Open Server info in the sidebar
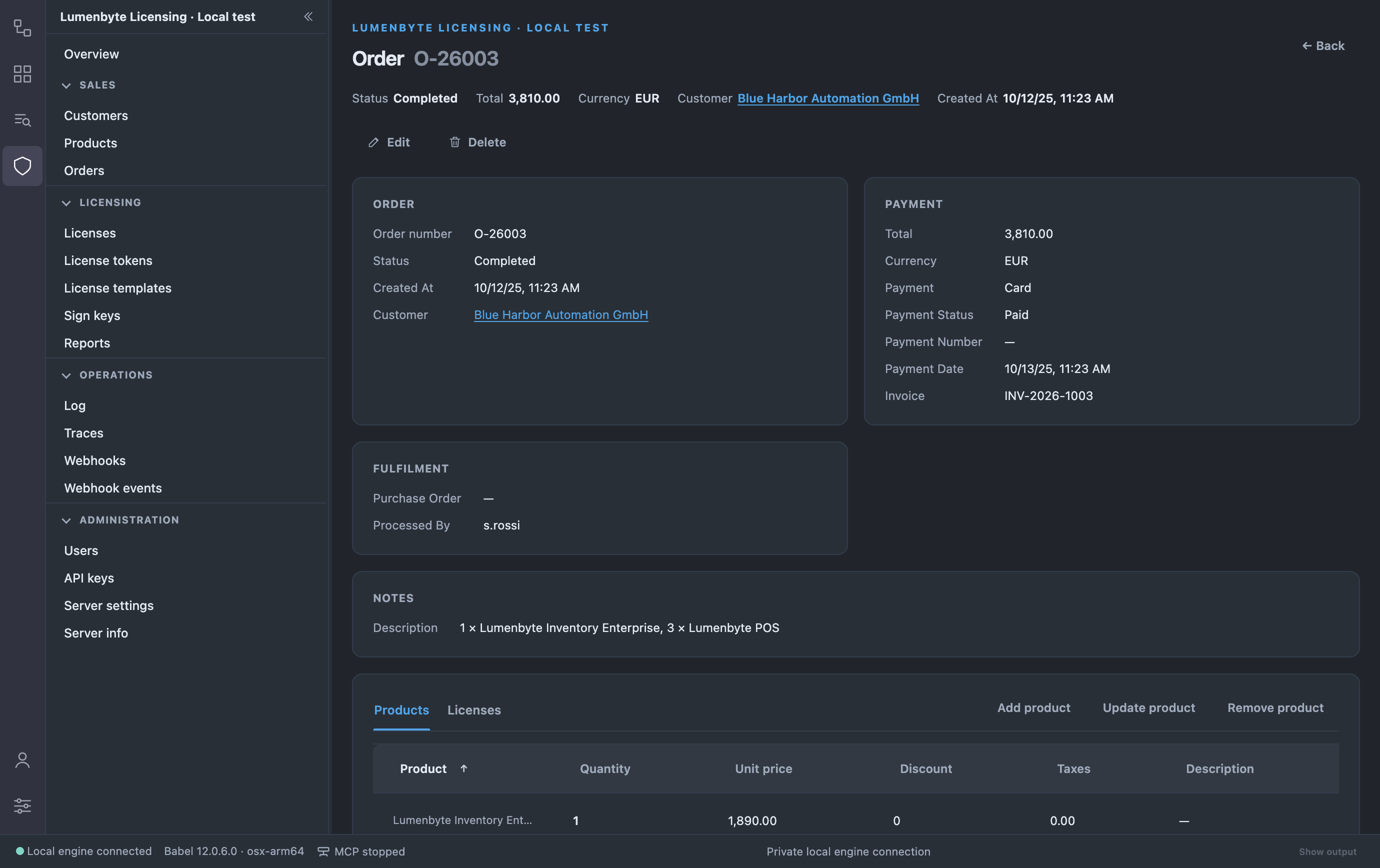Viewport: 1380px width, 868px height. click(x=95, y=633)
